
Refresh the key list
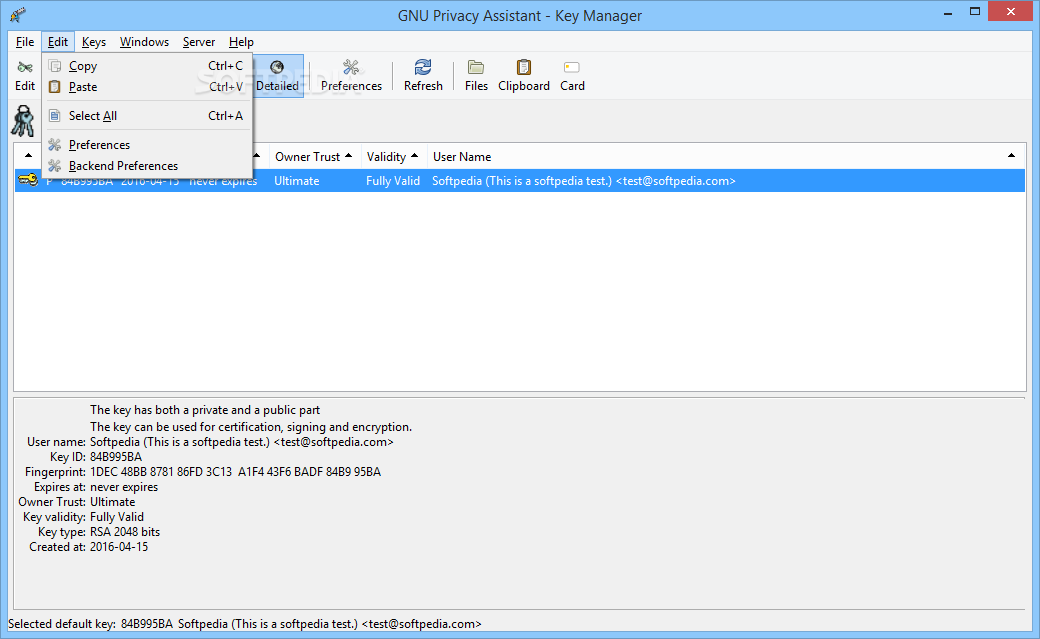[422, 76]
